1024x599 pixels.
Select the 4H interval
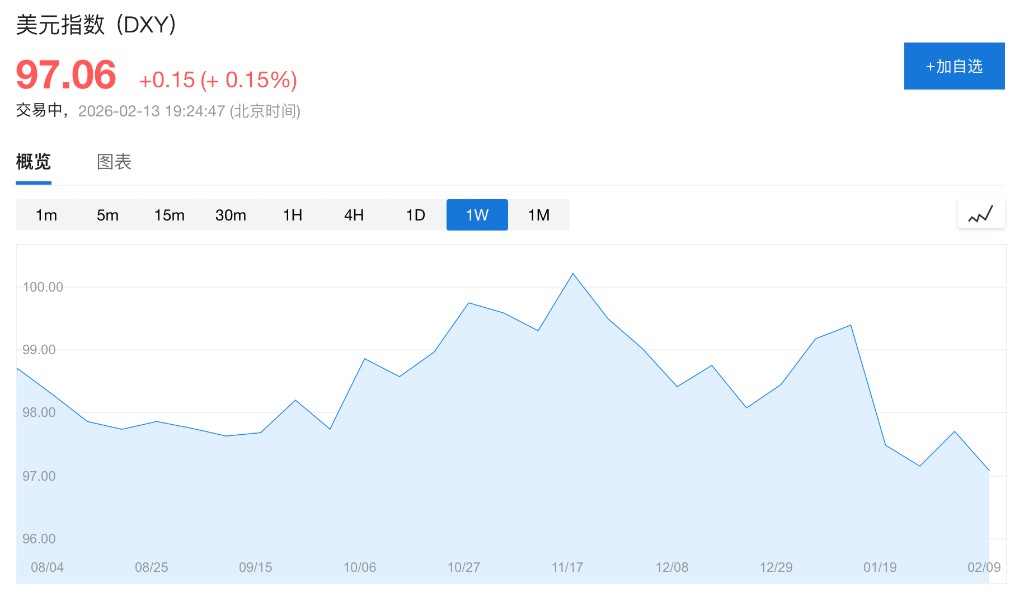pos(354,215)
